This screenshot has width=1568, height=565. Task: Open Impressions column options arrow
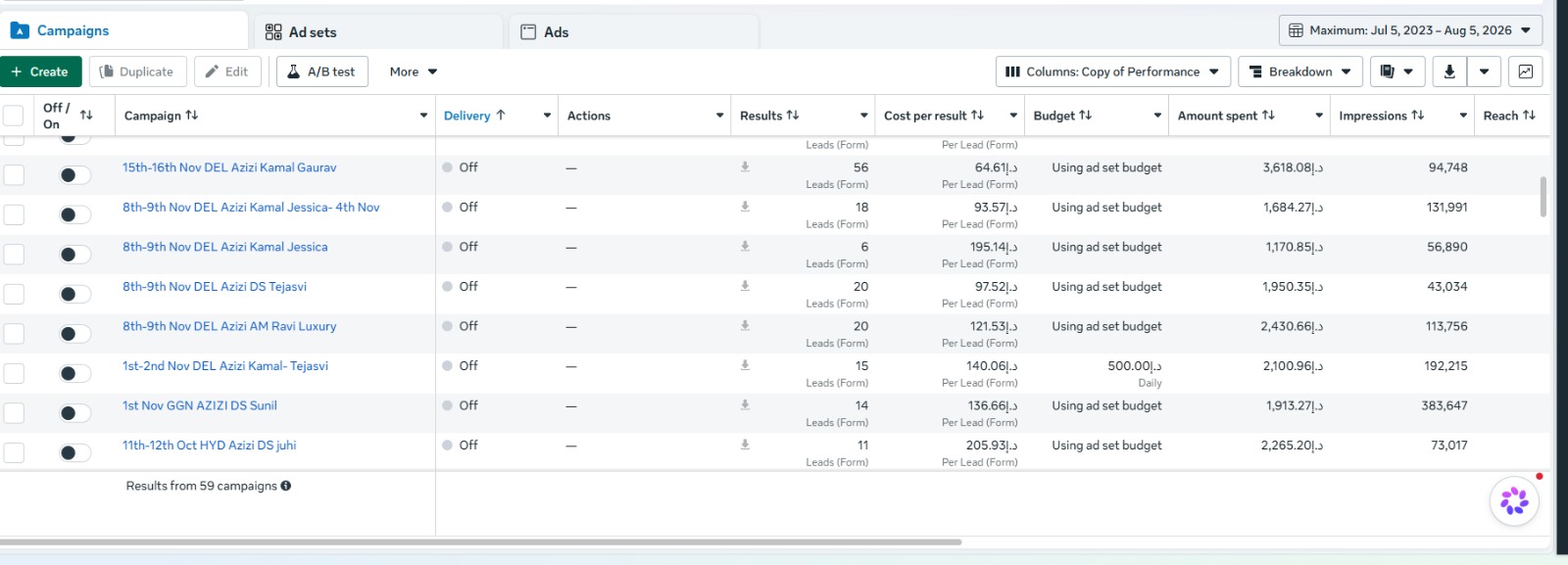click(1463, 116)
